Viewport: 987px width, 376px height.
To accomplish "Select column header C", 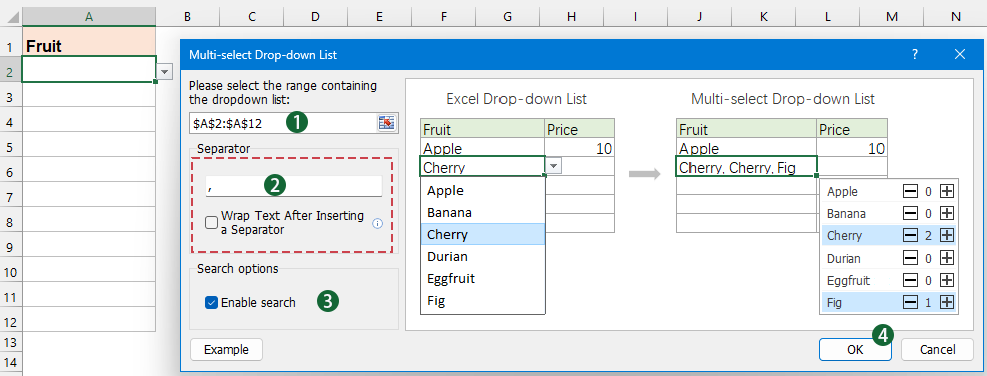I will point(252,17).
